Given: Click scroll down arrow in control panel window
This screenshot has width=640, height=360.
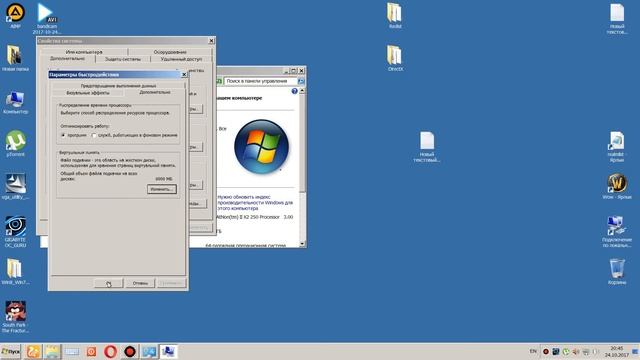Looking at the screenshot, I should point(302,244).
